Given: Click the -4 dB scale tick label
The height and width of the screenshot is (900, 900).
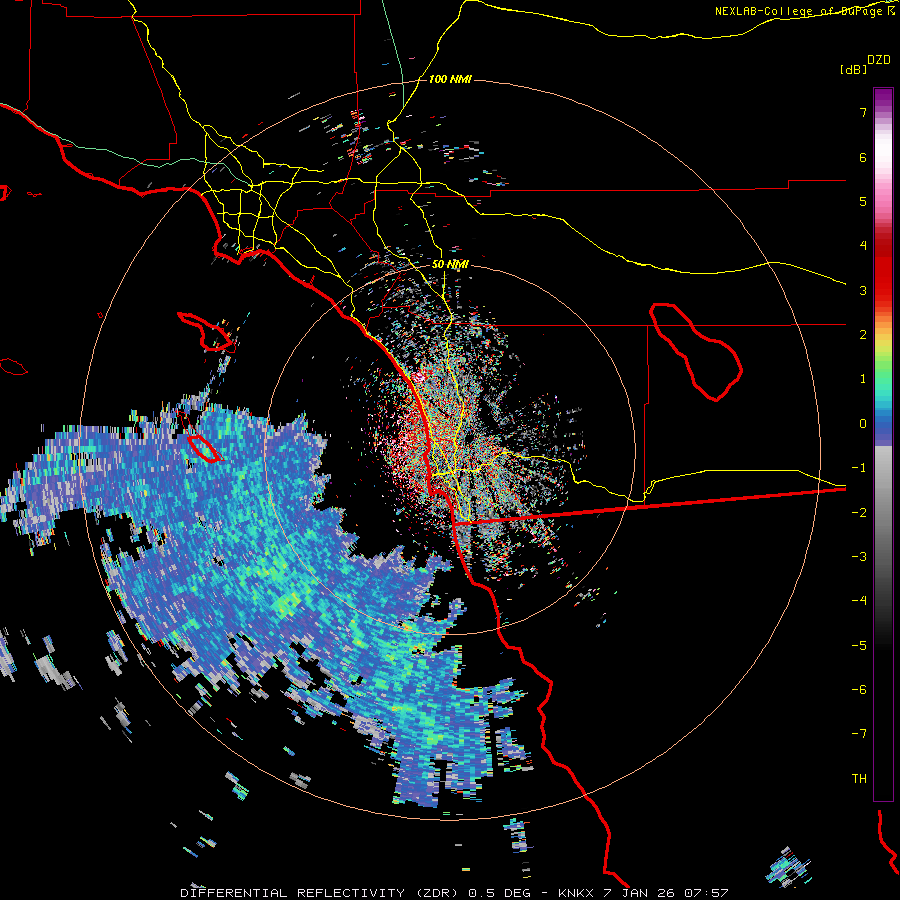Looking at the screenshot, I should pos(859,601).
